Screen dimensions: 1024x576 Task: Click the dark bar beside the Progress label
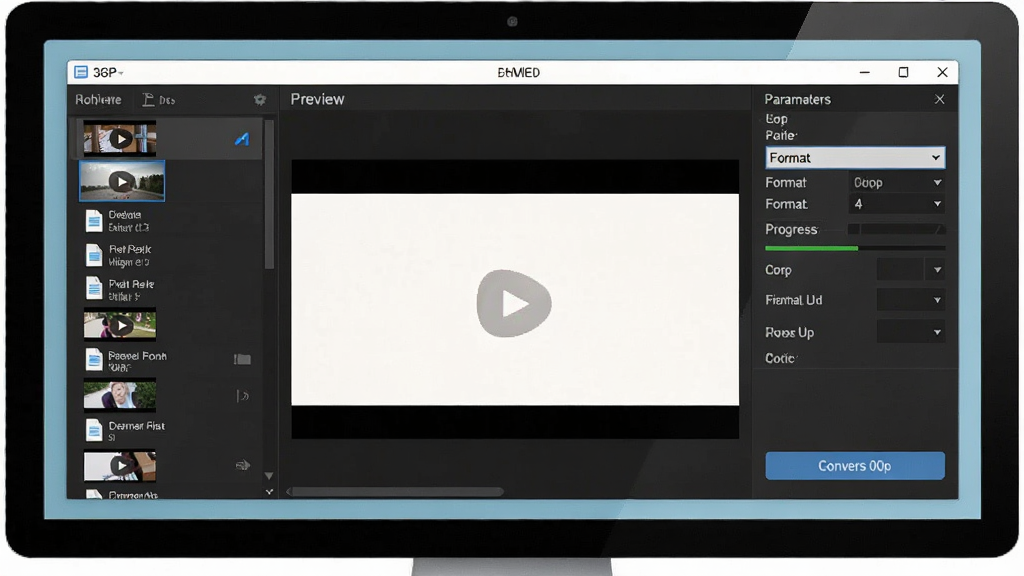point(896,229)
